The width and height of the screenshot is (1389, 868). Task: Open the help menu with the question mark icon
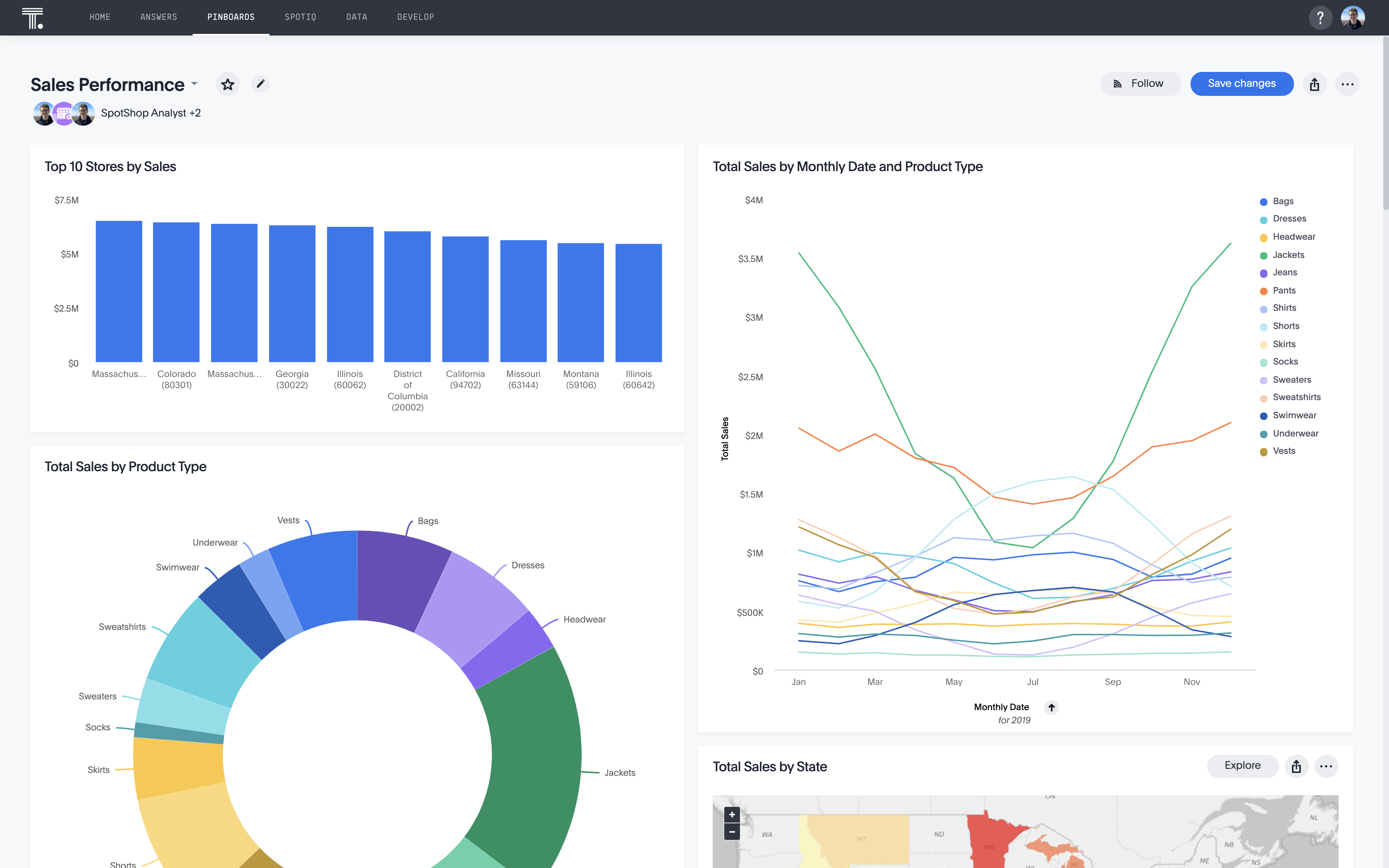point(1321,17)
